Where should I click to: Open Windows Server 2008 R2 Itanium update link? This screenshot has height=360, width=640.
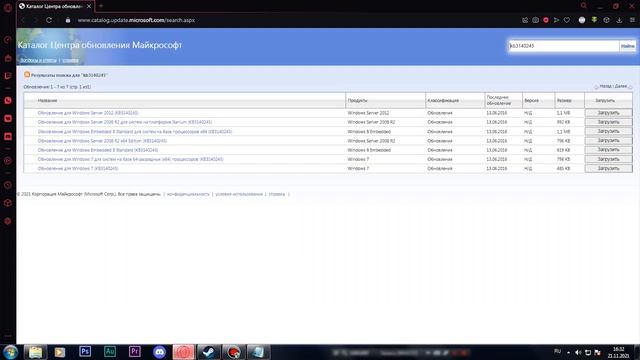124,122
